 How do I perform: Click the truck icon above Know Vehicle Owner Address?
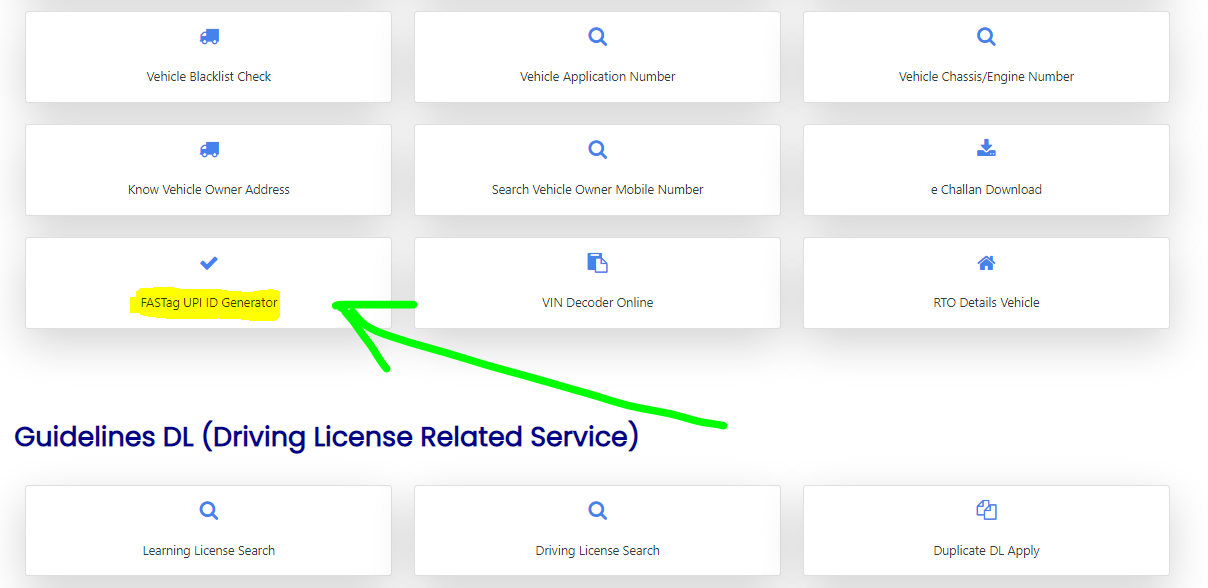[x=209, y=150]
